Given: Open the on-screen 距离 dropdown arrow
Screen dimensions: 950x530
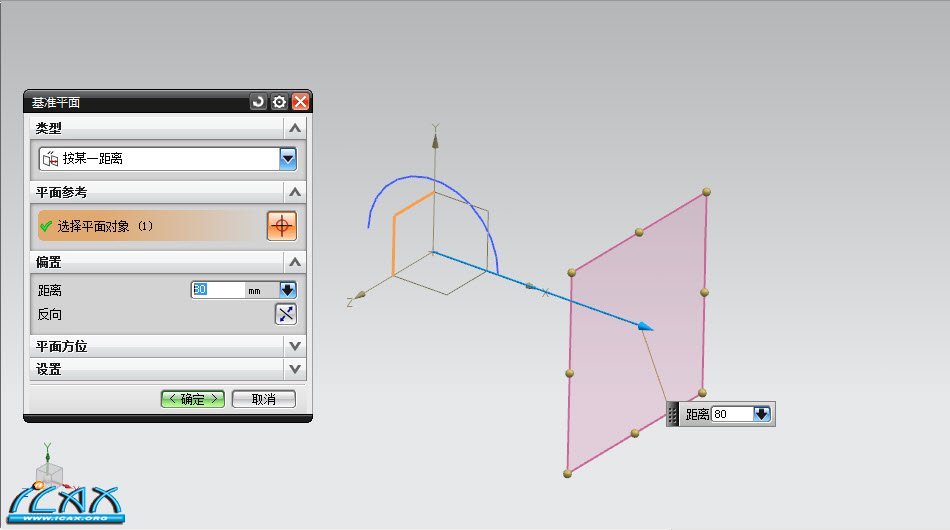Looking at the screenshot, I should [762, 414].
